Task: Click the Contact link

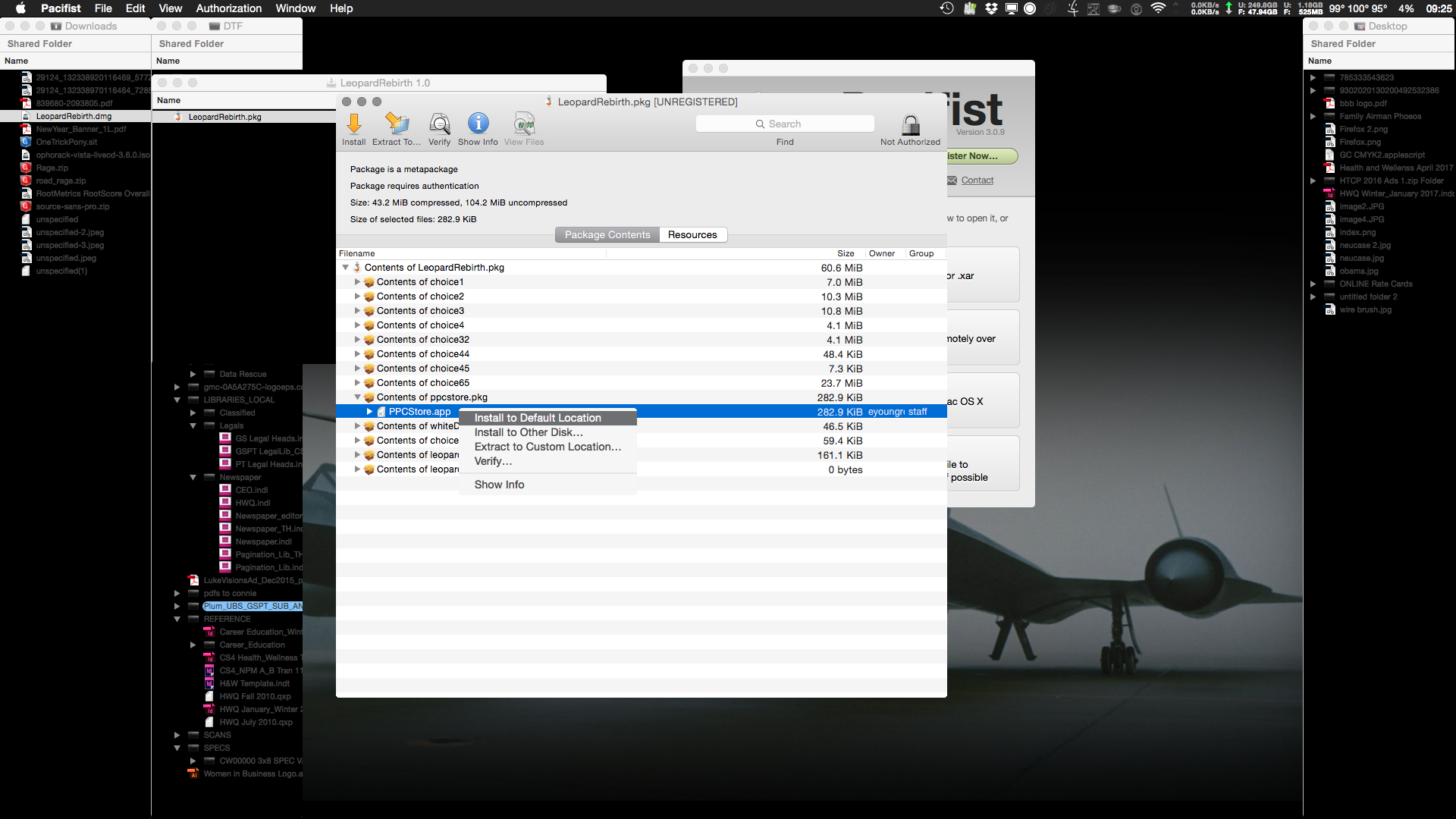Action: (x=977, y=180)
